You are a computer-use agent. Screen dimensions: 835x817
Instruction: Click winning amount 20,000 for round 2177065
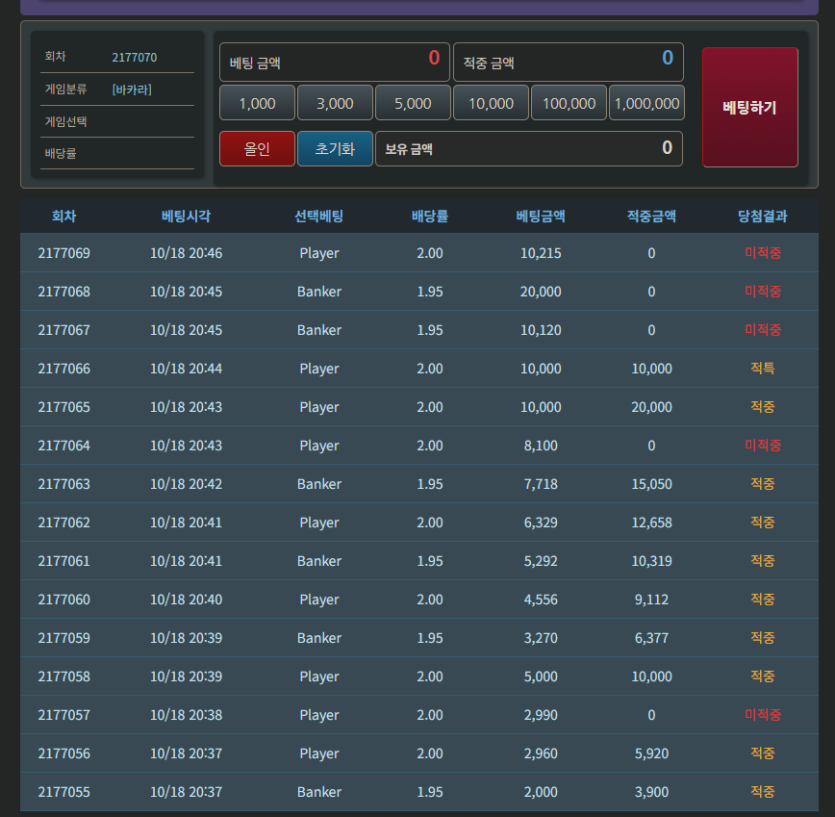pos(651,407)
